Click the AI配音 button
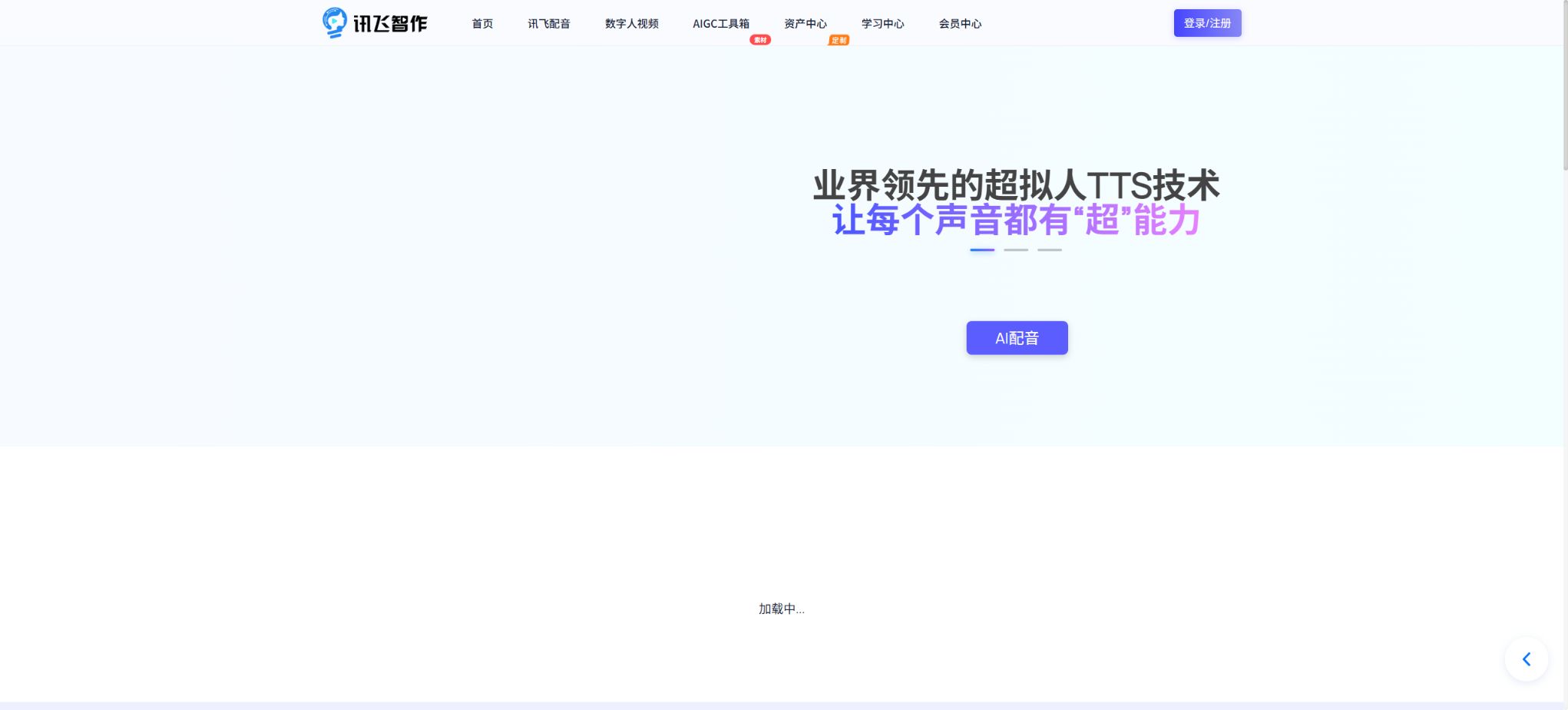This screenshot has height=710, width=1568. (1017, 338)
